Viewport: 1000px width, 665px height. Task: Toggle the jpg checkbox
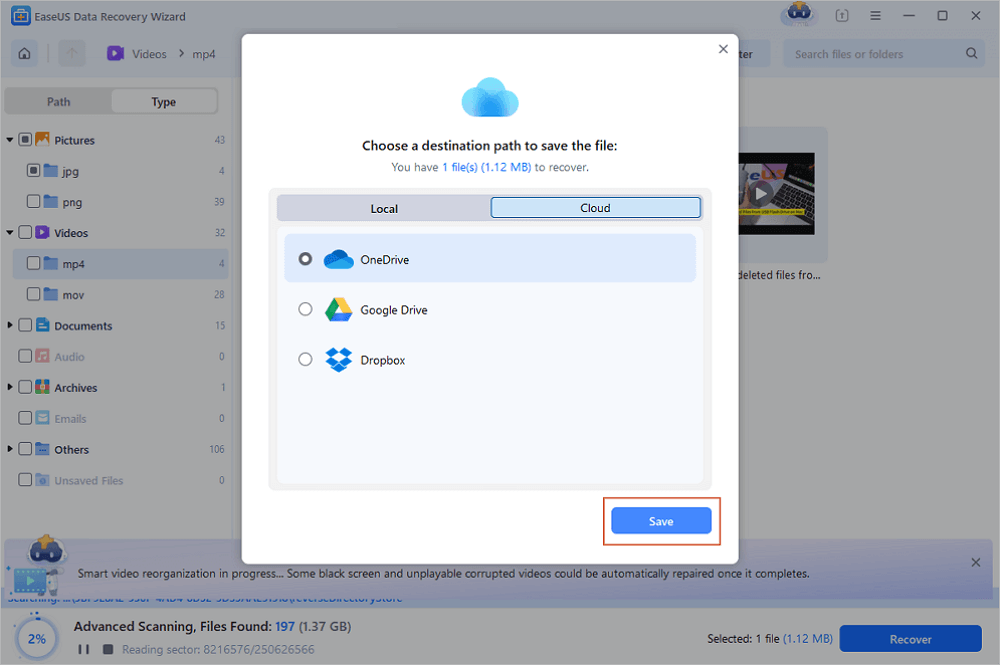pos(33,170)
